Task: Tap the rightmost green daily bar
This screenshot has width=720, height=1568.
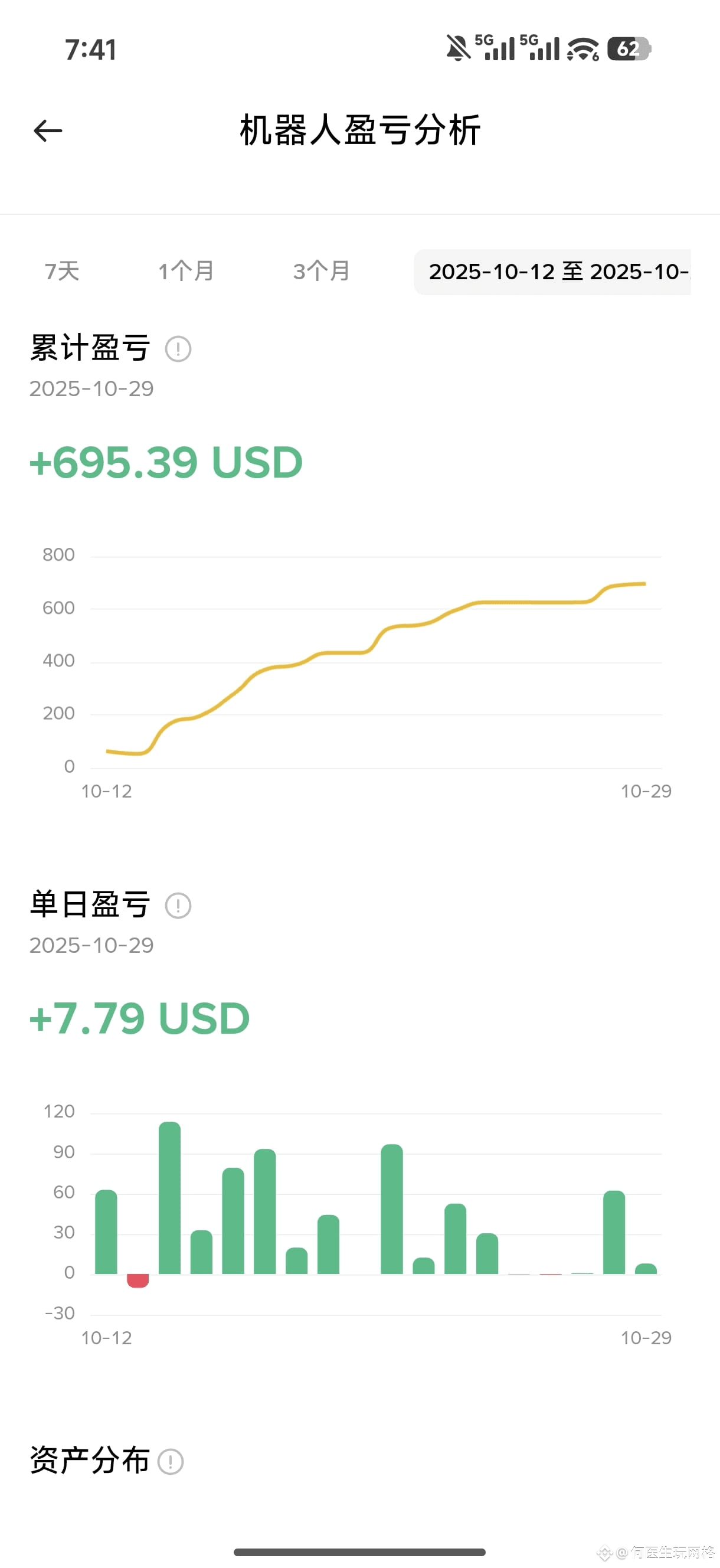Action: (646, 1269)
